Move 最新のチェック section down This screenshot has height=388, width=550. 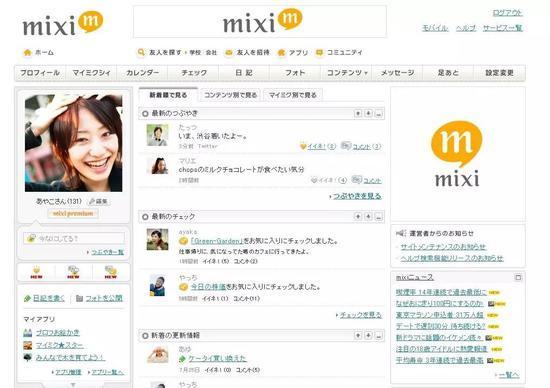368,216
